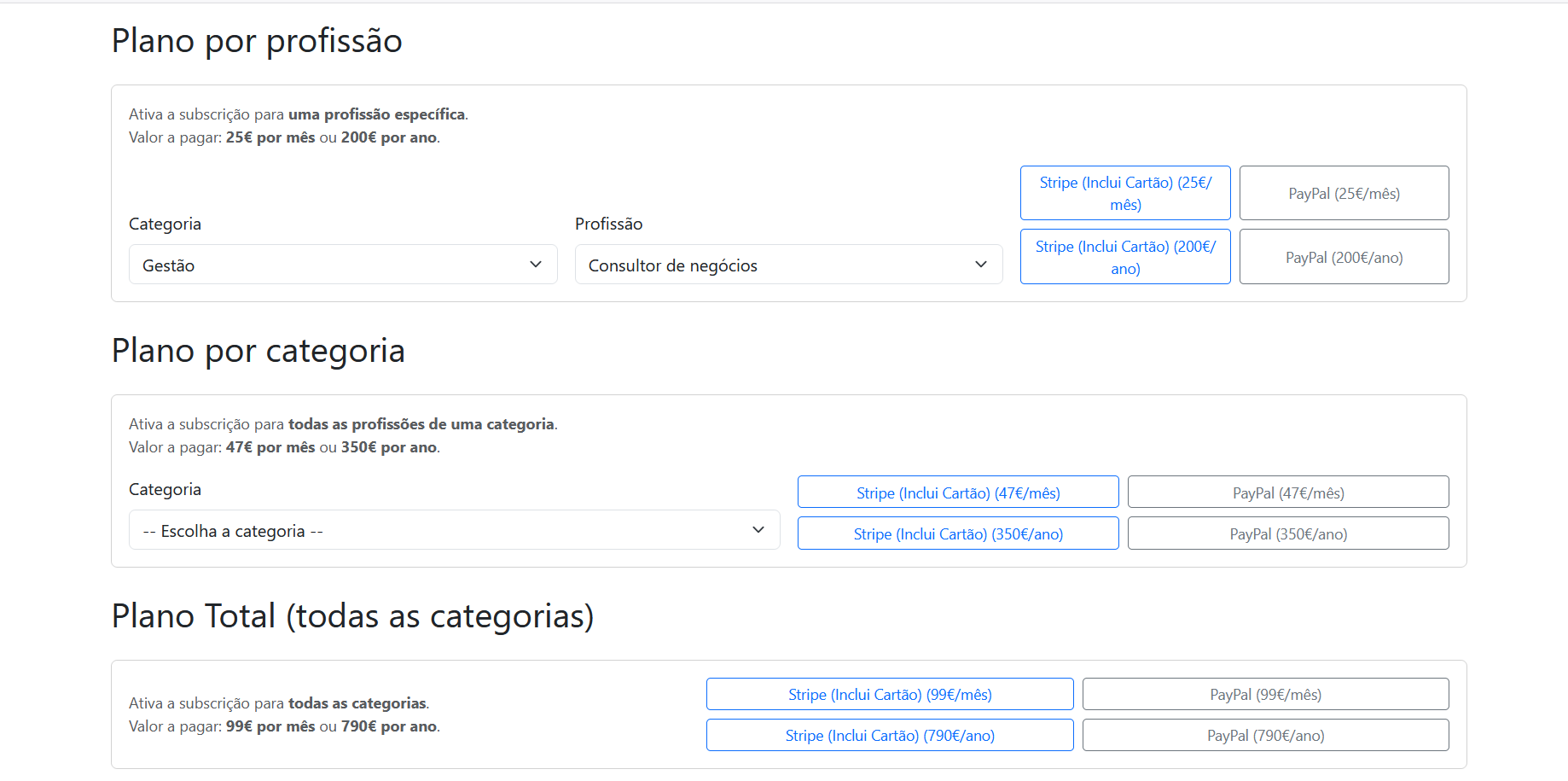Click the 'Plano por profissão' heading
1568x781 pixels.
pos(257,41)
